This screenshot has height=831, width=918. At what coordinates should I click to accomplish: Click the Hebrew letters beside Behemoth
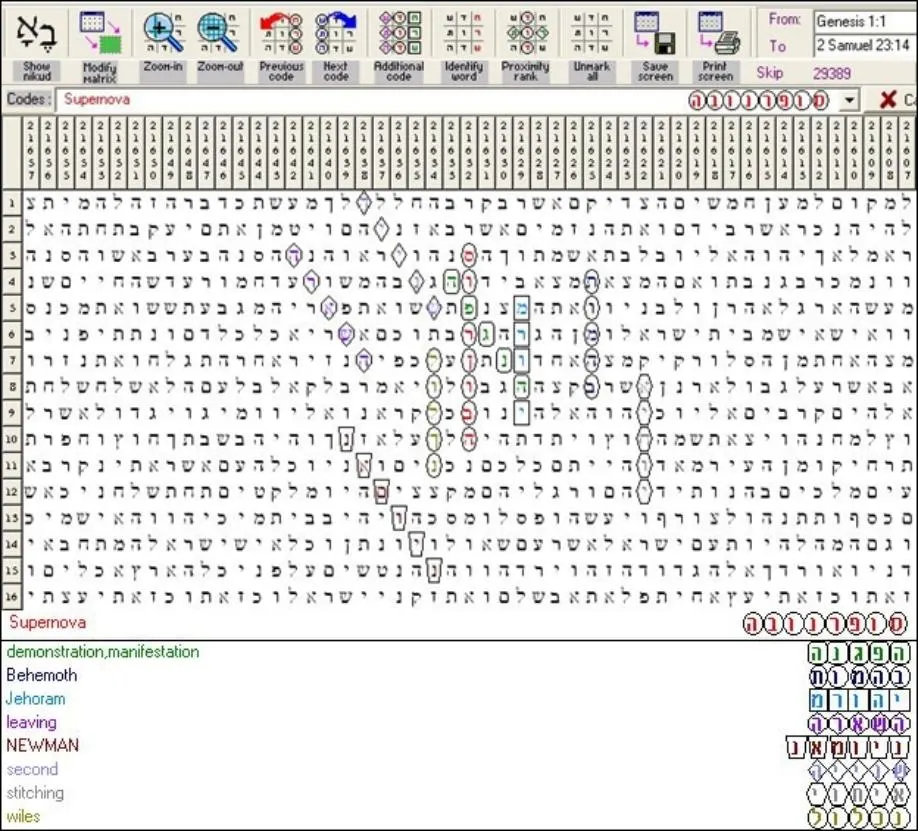tap(859, 676)
